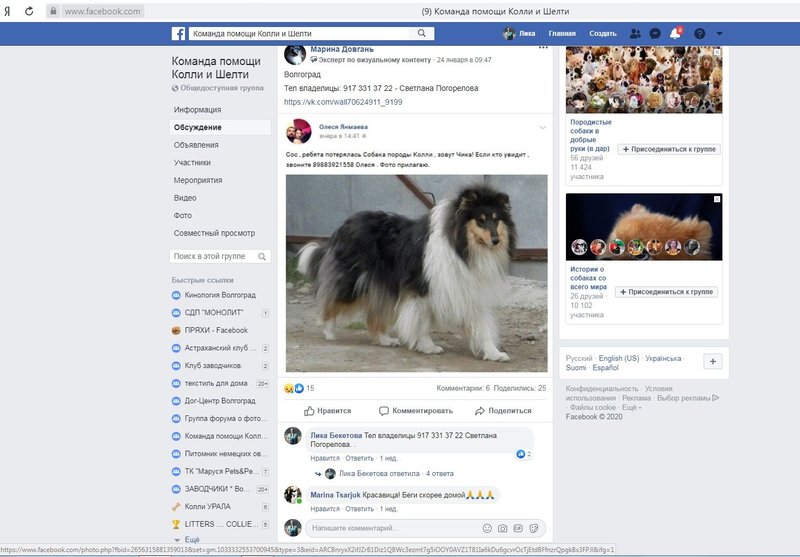Expand the shared post chevron menu
The width and height of the screenshot is (800, 557).
tap(543, 127)
